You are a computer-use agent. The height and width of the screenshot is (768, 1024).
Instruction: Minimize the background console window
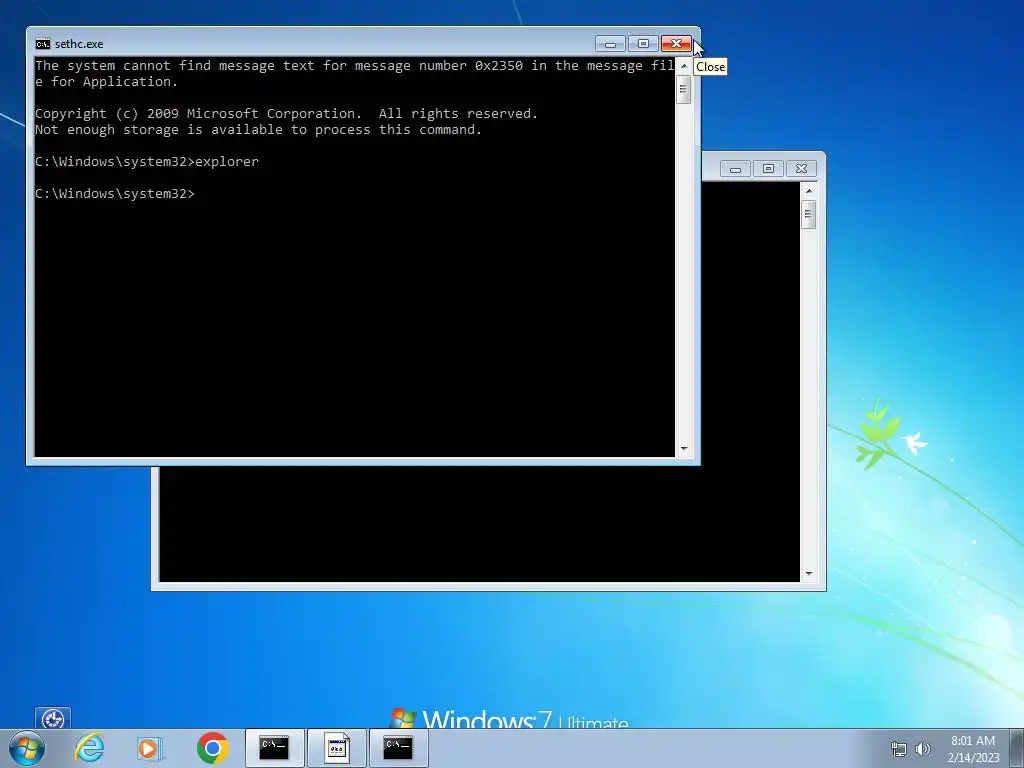[735, 168]
